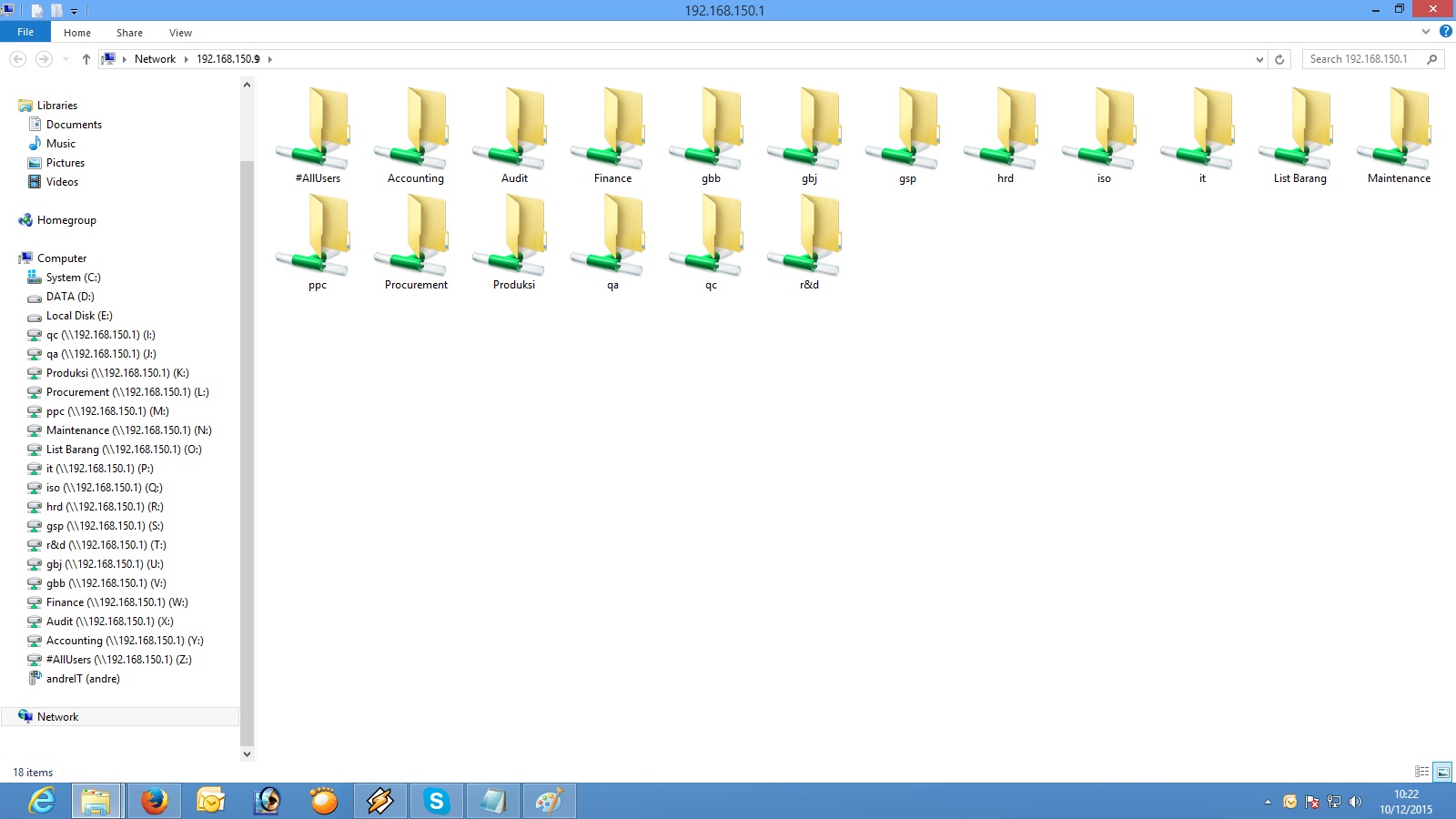
Task: Open the Accounting shared folder
Action: coord(414,130)
